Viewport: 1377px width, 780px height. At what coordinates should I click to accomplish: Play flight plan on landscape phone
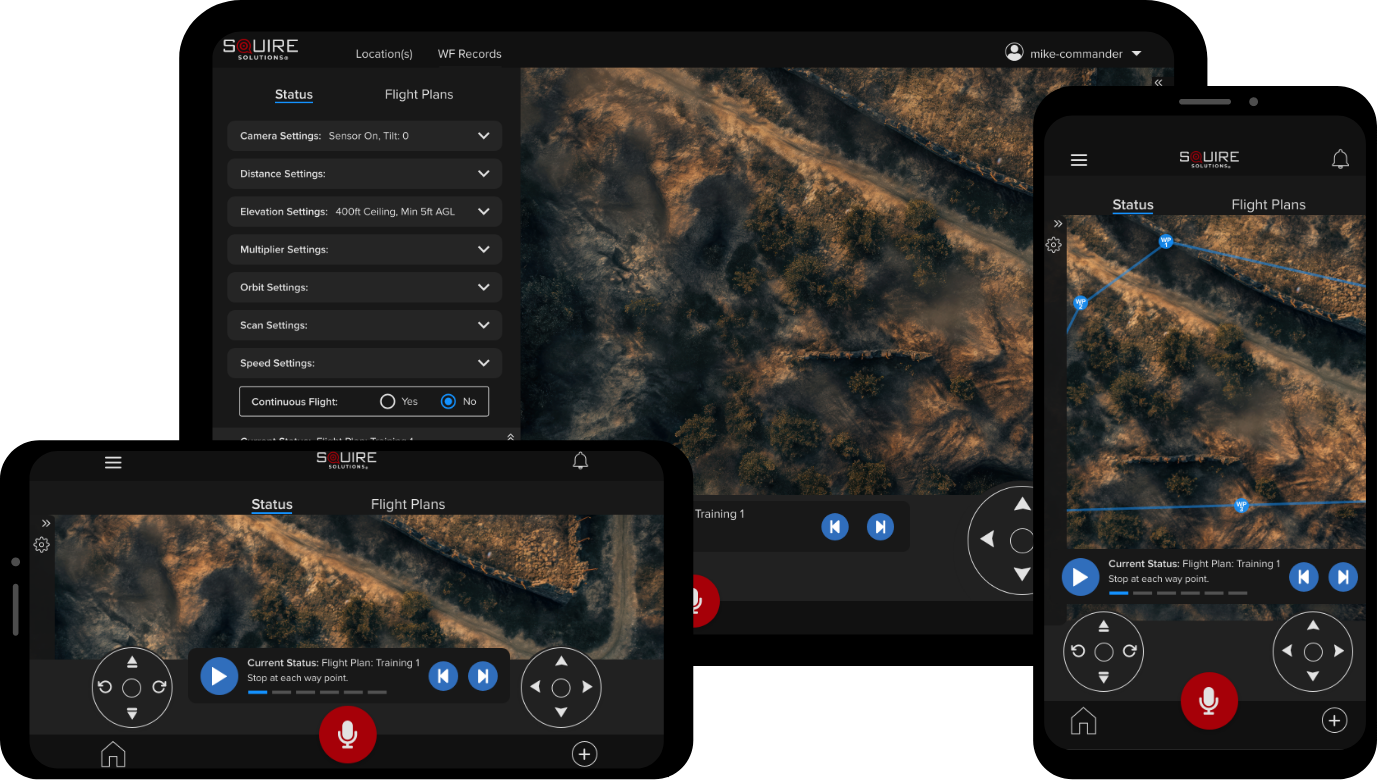point(219,676)
